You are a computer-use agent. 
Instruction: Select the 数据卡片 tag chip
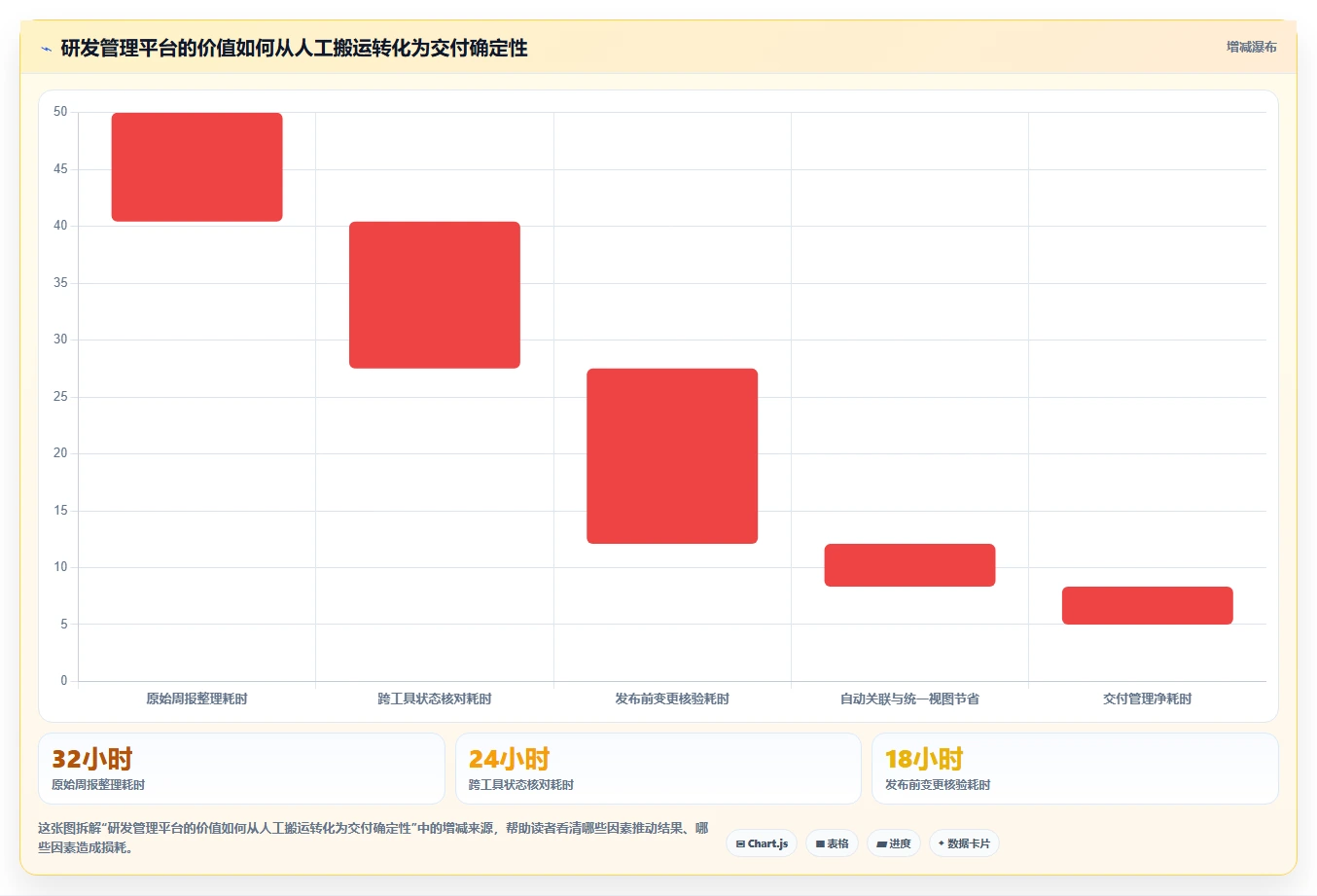[x=964, y=843]
